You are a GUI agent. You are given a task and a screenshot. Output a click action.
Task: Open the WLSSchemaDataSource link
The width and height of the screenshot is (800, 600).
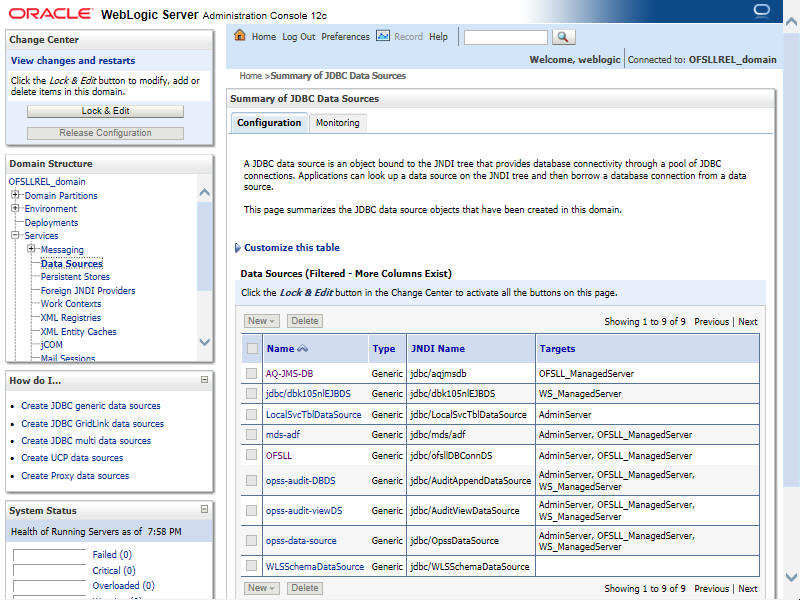click(x=315, y=566)
